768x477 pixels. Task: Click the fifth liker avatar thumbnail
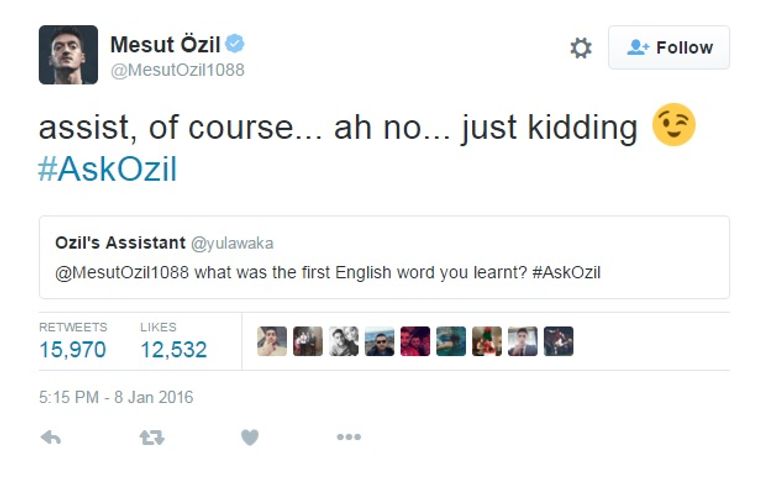coord(415,341)
